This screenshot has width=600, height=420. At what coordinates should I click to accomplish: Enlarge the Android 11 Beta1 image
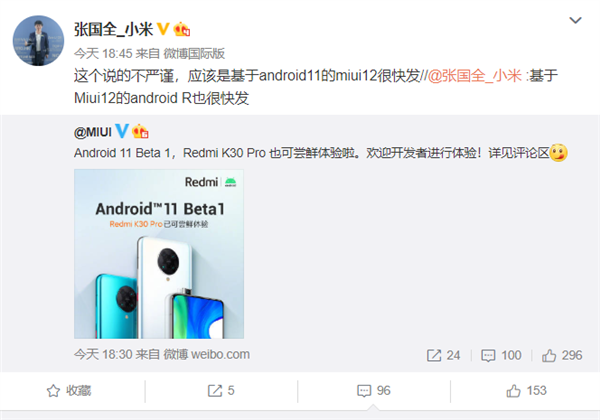point(159,254)
